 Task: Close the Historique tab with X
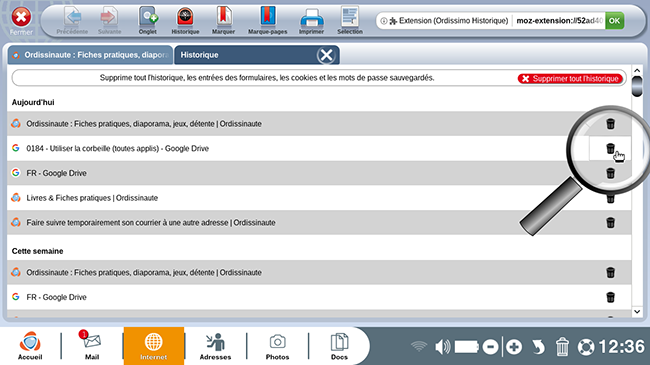point(326,55)
